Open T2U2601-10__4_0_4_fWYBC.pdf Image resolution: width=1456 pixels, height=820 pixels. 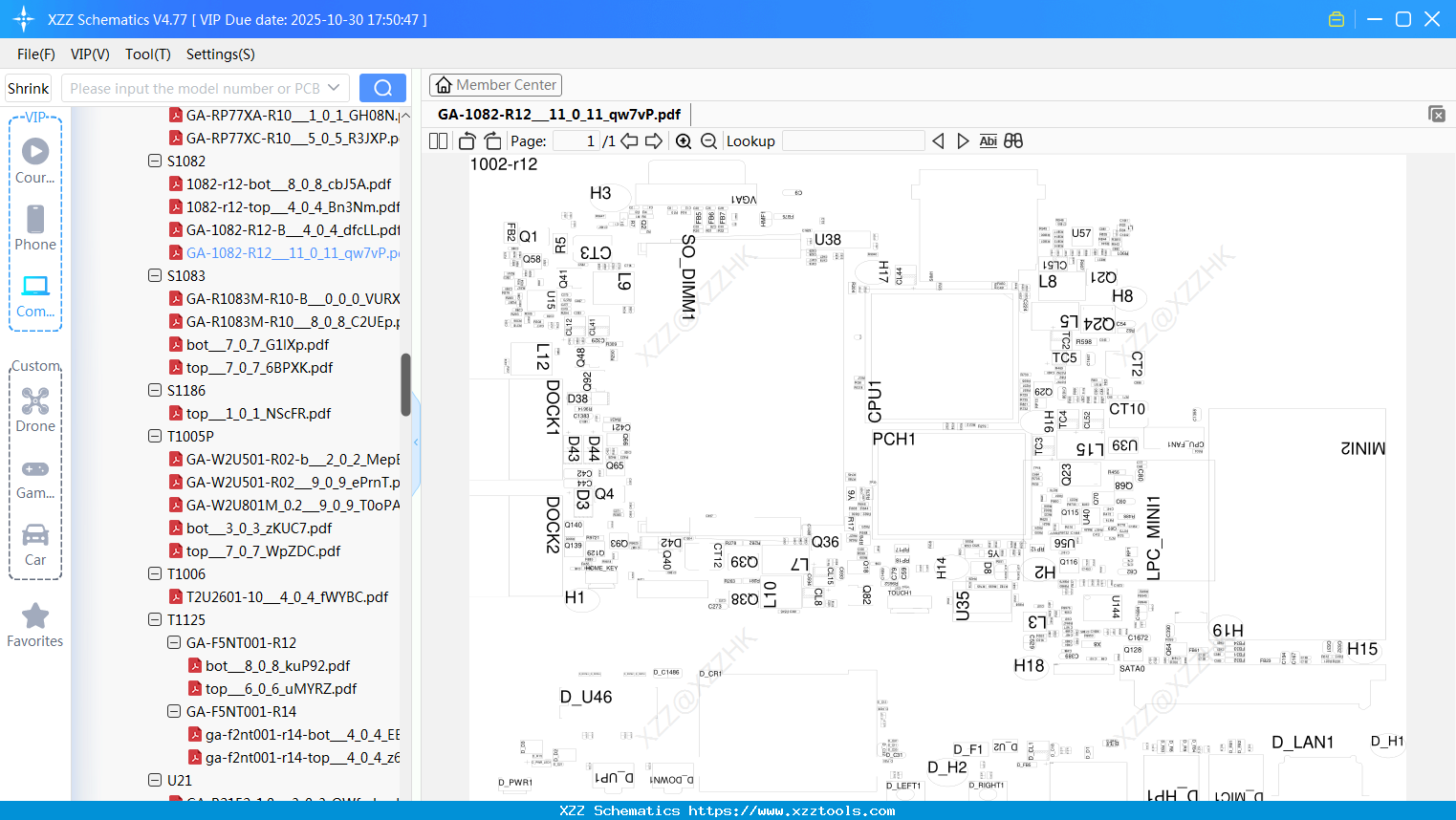pyautogui.click(x=287, y=596)
